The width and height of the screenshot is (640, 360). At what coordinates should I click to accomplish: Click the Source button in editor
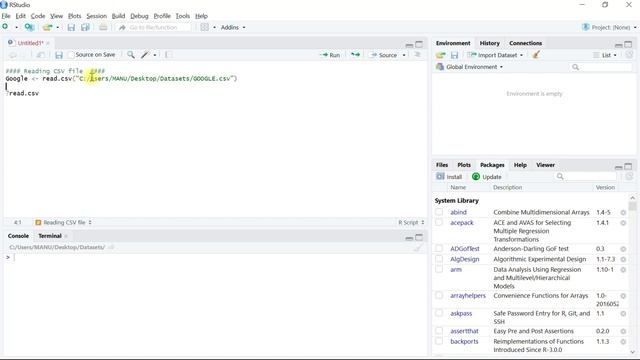(x=384, y=55)
